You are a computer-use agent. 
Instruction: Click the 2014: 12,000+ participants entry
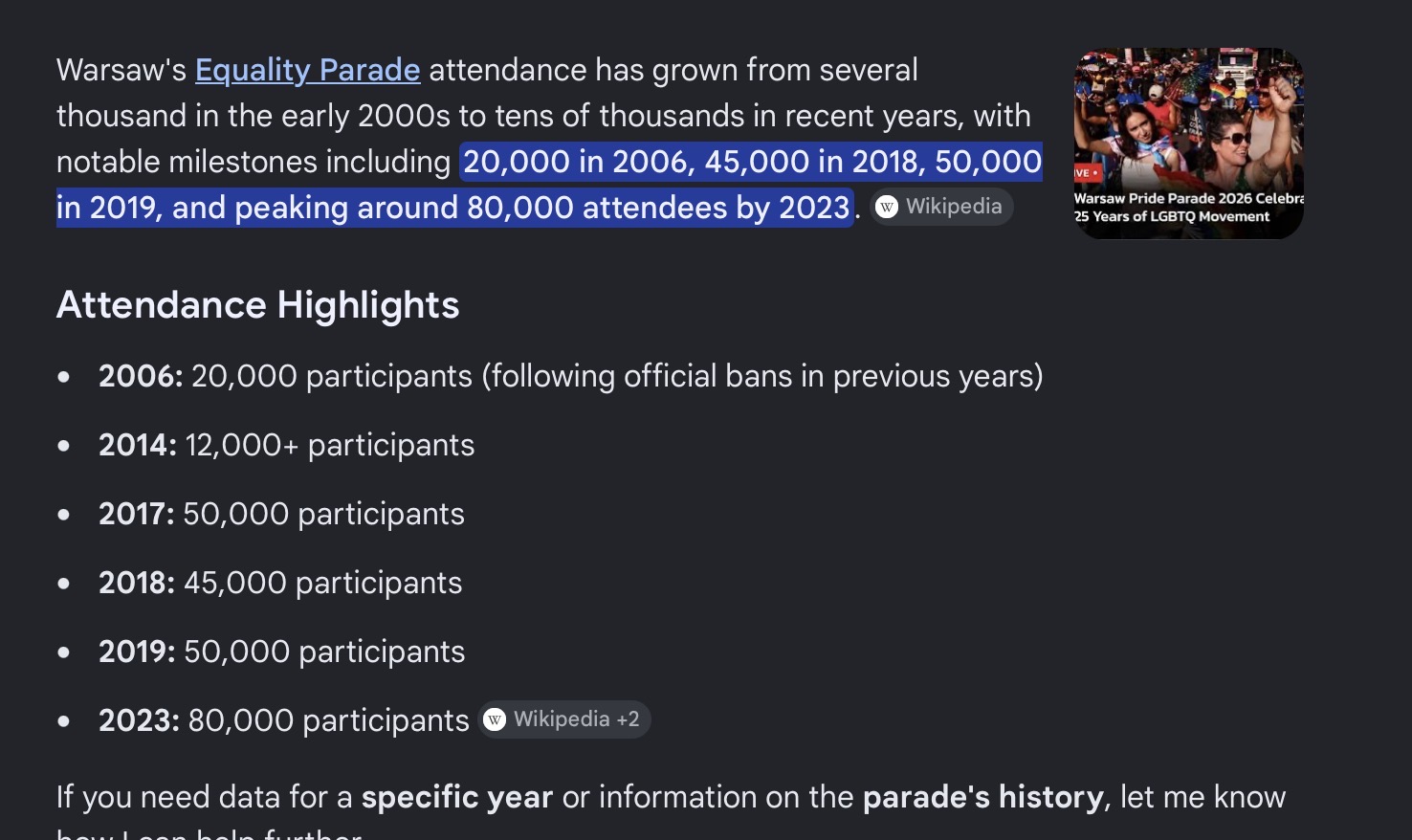286,445
